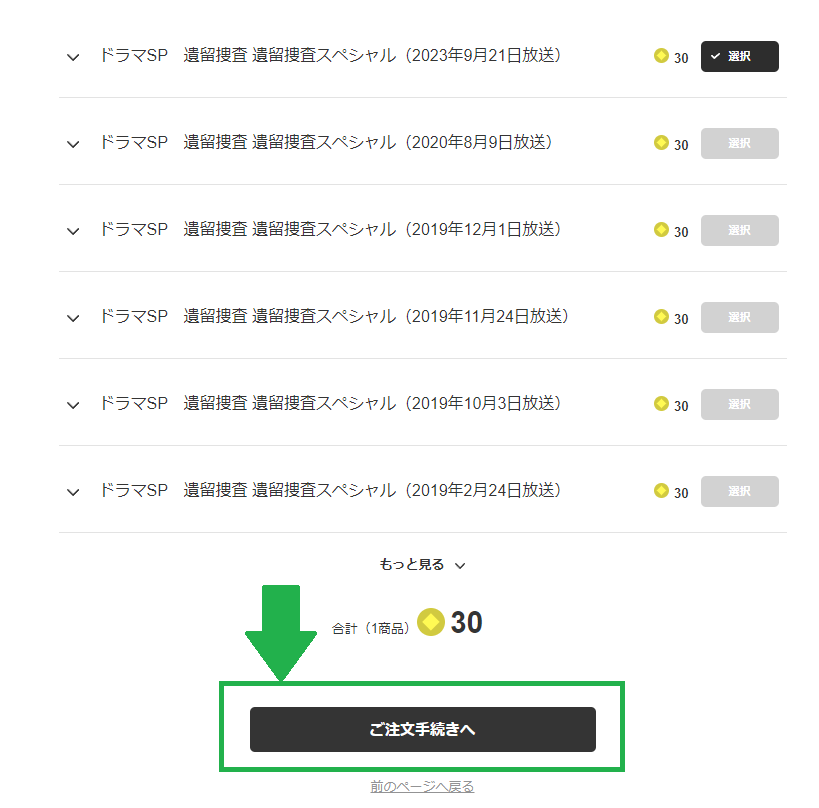Click coin icon for 2019年10月3日 episode

click(x=661, y=404)
